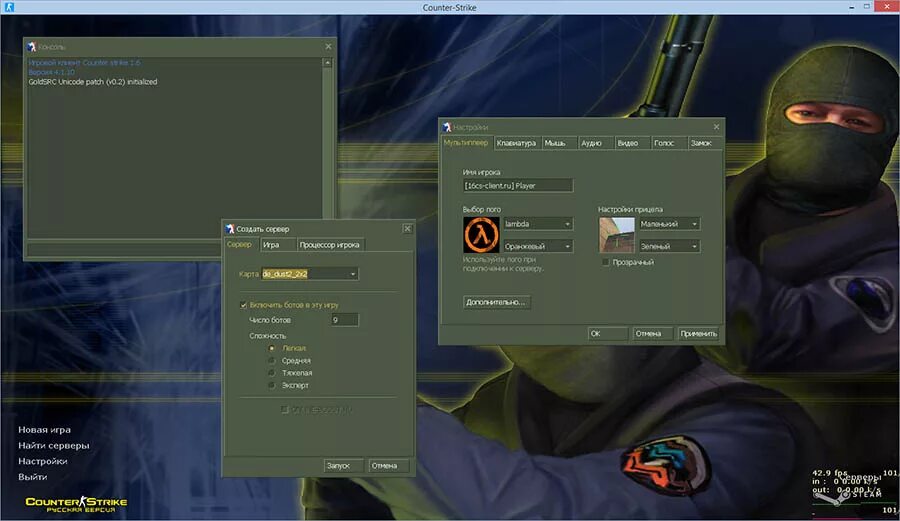This screenshot has height=521, width=900.
Task: Click Отмена in the Настройки window
Action: tap(653, 333)
